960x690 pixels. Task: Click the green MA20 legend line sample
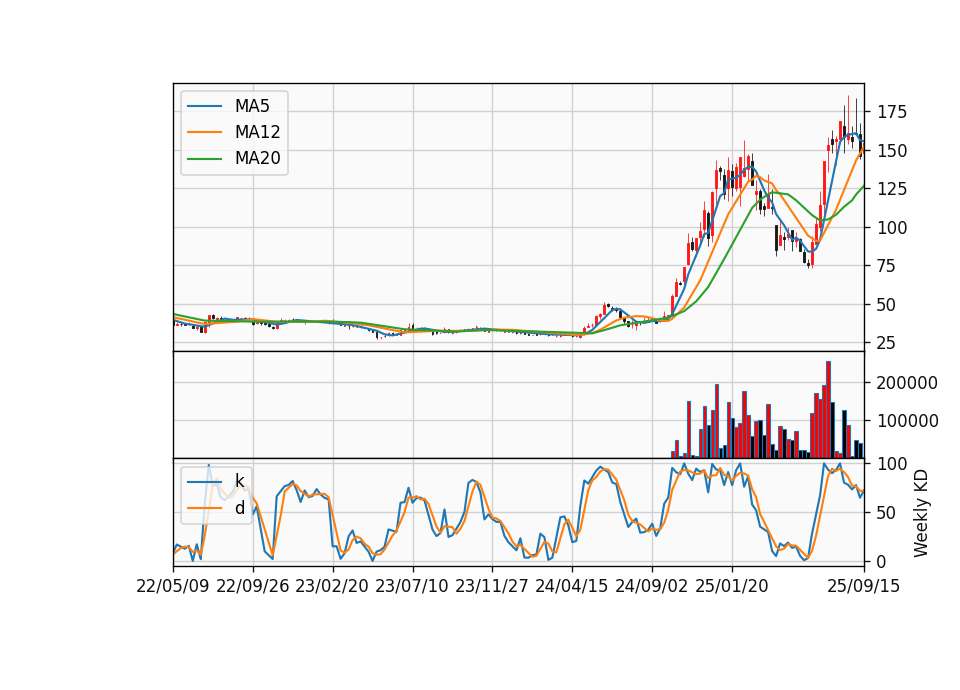pos(204,158)
